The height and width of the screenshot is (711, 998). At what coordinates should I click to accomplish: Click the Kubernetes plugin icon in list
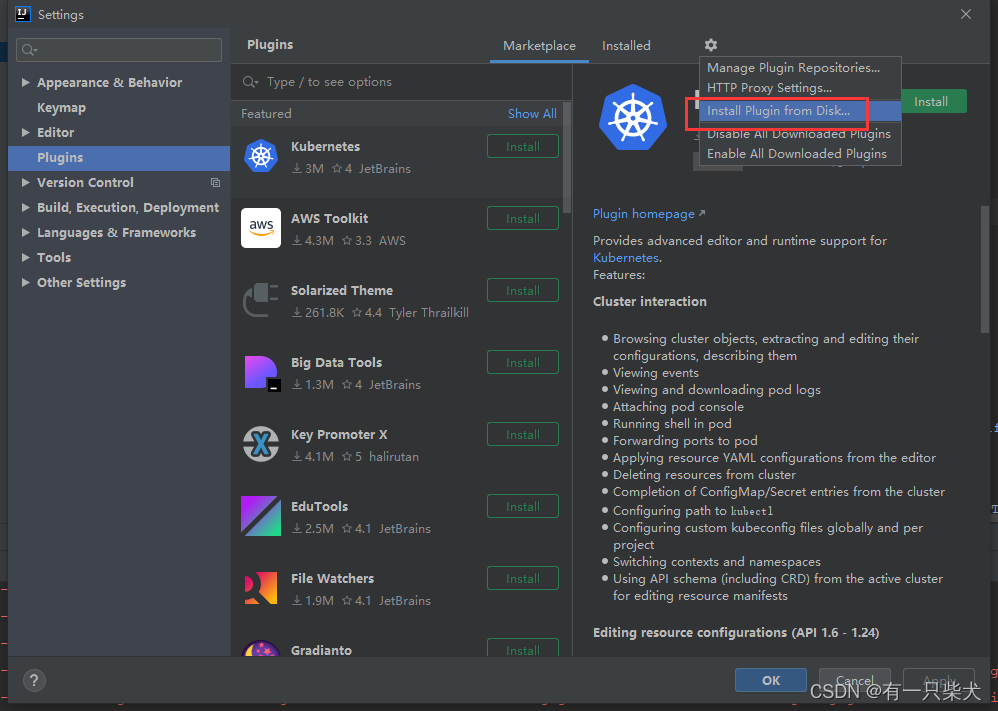[261, 156]
